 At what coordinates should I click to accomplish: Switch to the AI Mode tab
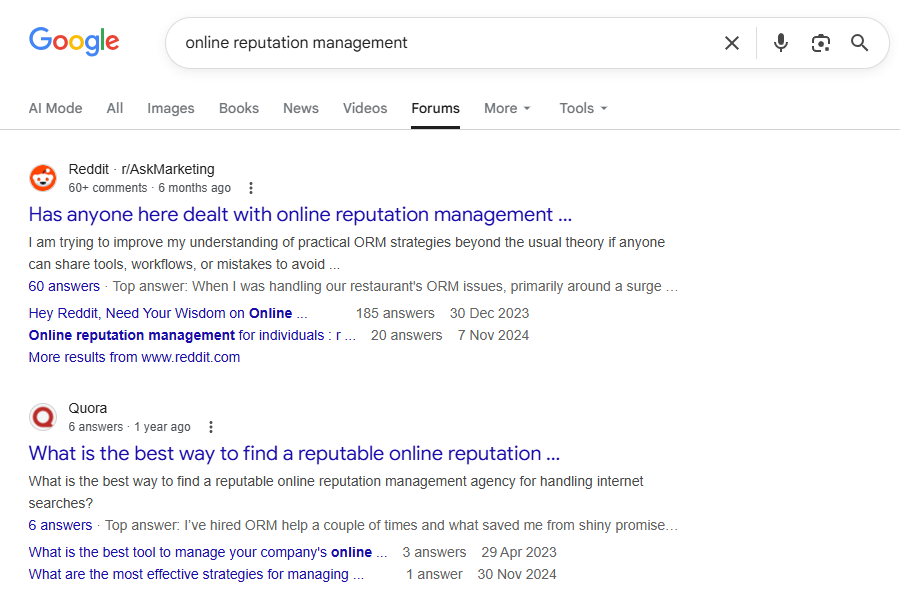56,108
